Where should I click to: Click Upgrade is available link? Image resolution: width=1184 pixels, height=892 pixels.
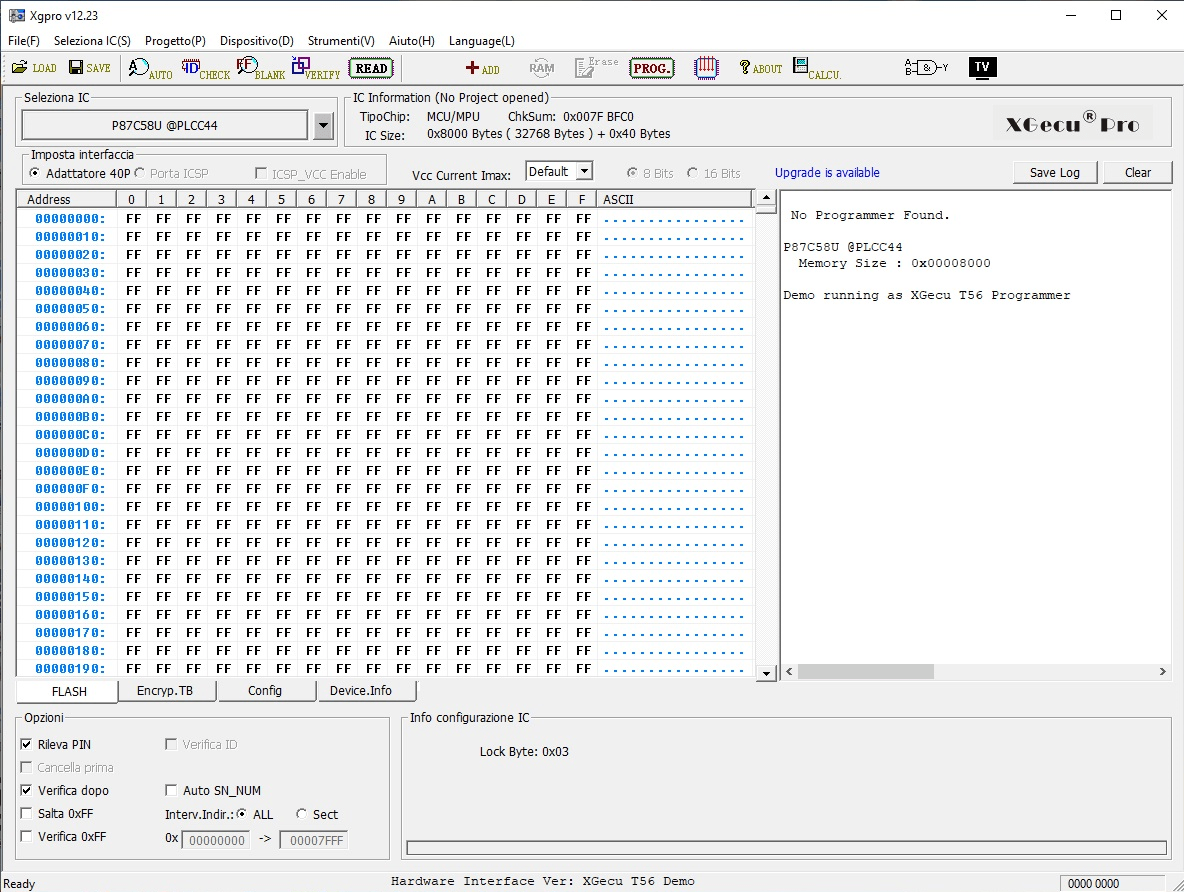coord(827,172)
